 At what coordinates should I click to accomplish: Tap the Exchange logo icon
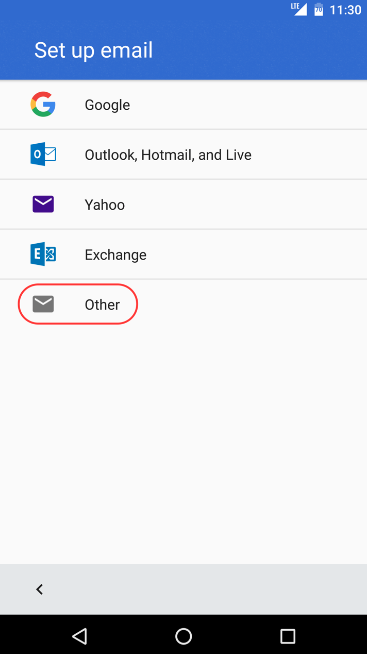[x=43, y=254]
